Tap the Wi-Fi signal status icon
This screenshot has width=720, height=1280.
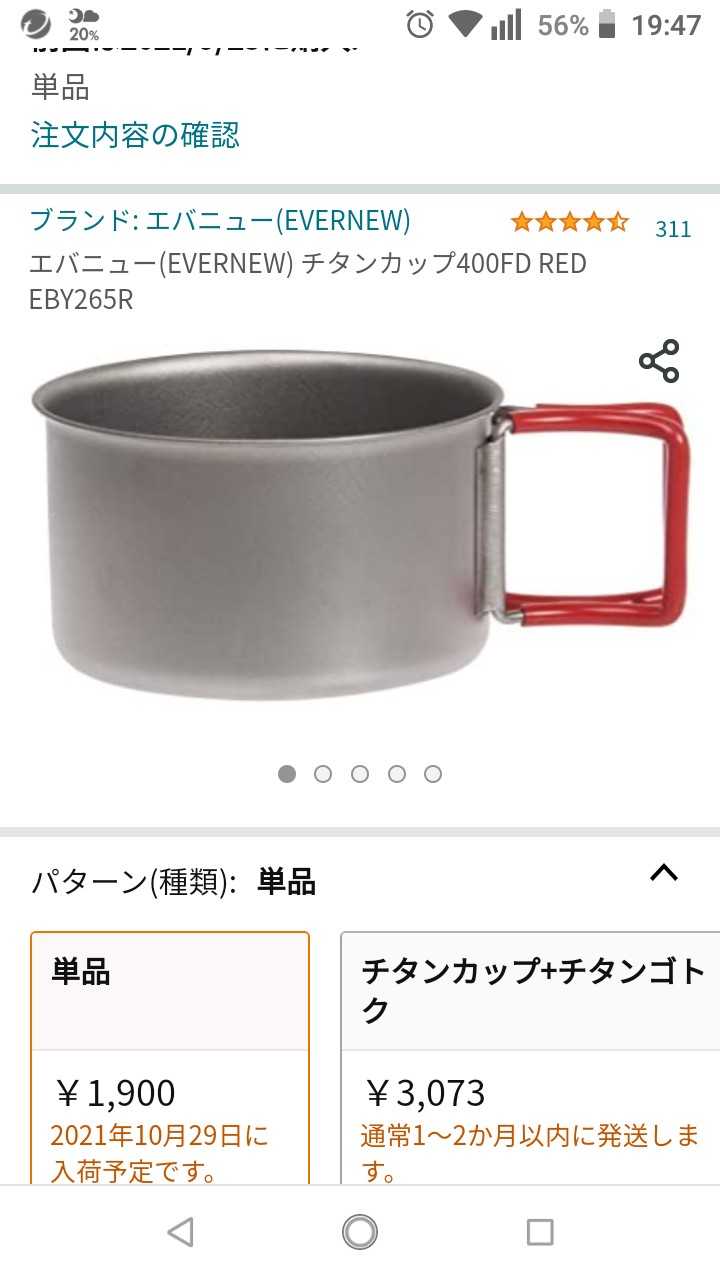pos(465,24)
